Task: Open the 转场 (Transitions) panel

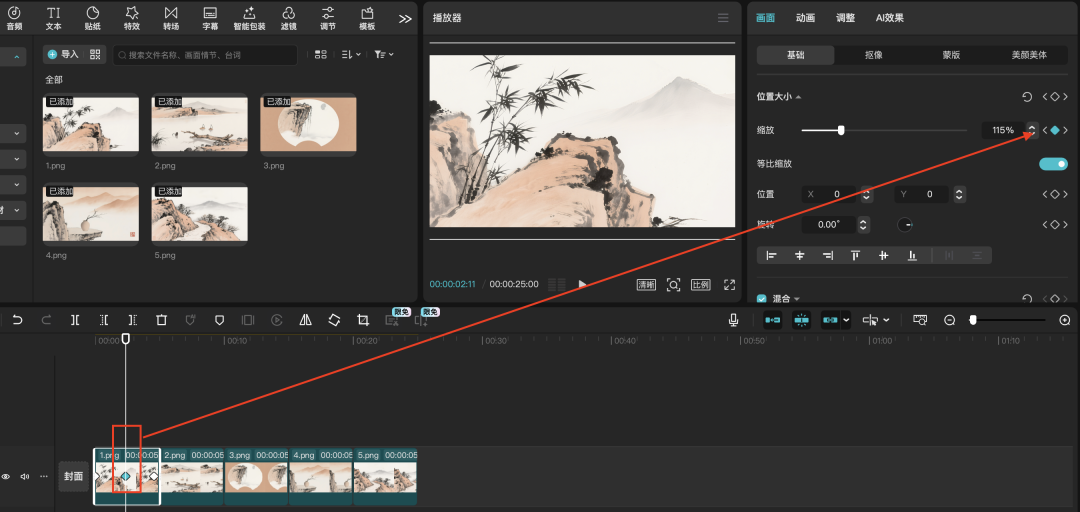Action: click(x=171, y=19)
